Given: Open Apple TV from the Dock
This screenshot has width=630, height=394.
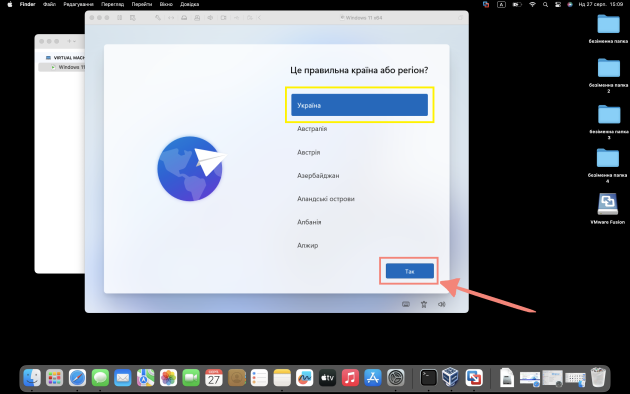Looking at the screenshot, I should pos(327,378).
